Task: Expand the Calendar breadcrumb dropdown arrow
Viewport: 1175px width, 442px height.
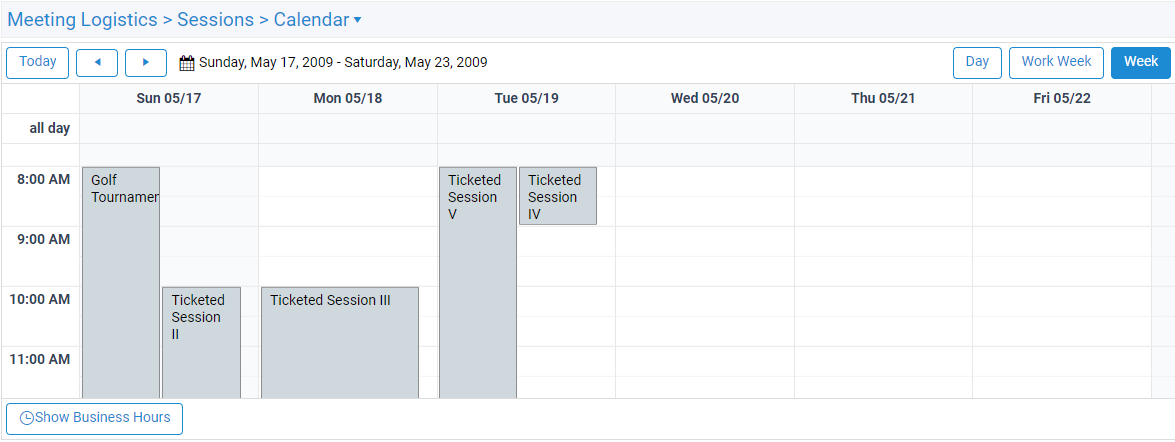Action: coord(357,20)
